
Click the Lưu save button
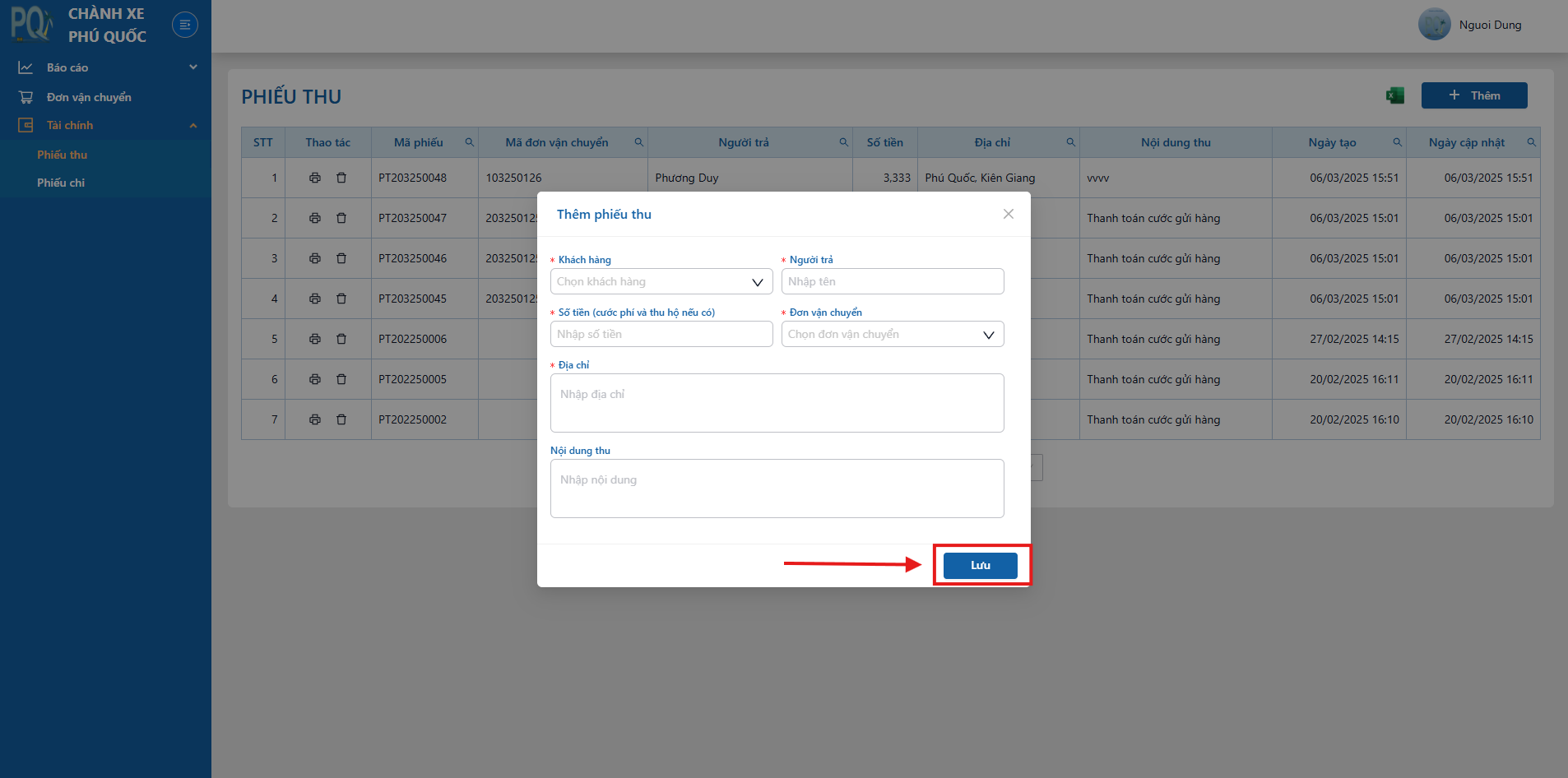pyautogui.click(x=980, y=566)
